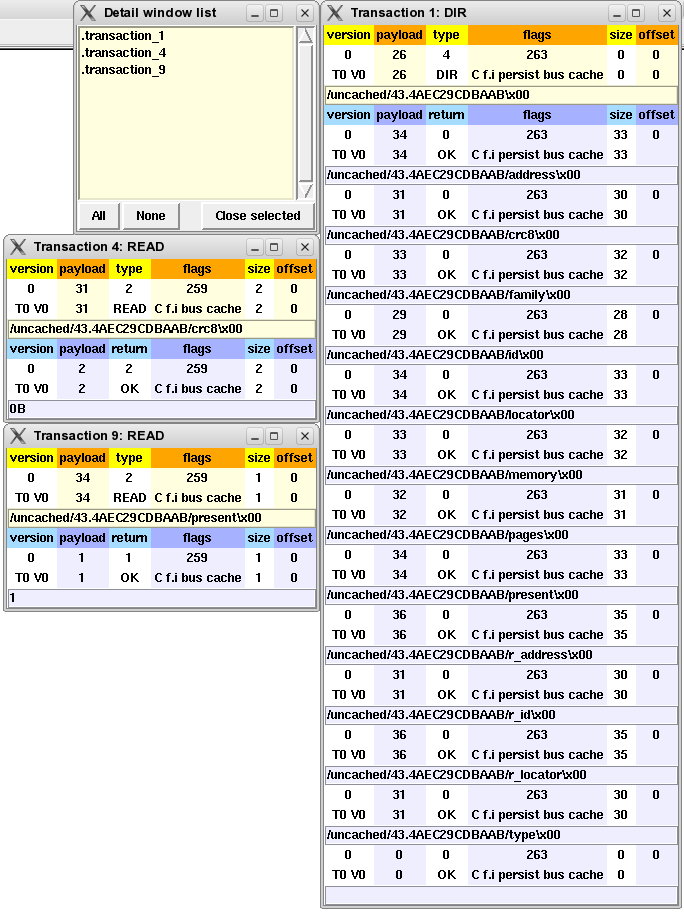The height and width of the screenshot is (912, 684).
Task: Click the blue return header in Transaction 9
Action: pyautogui.click(x=129, y=538)
